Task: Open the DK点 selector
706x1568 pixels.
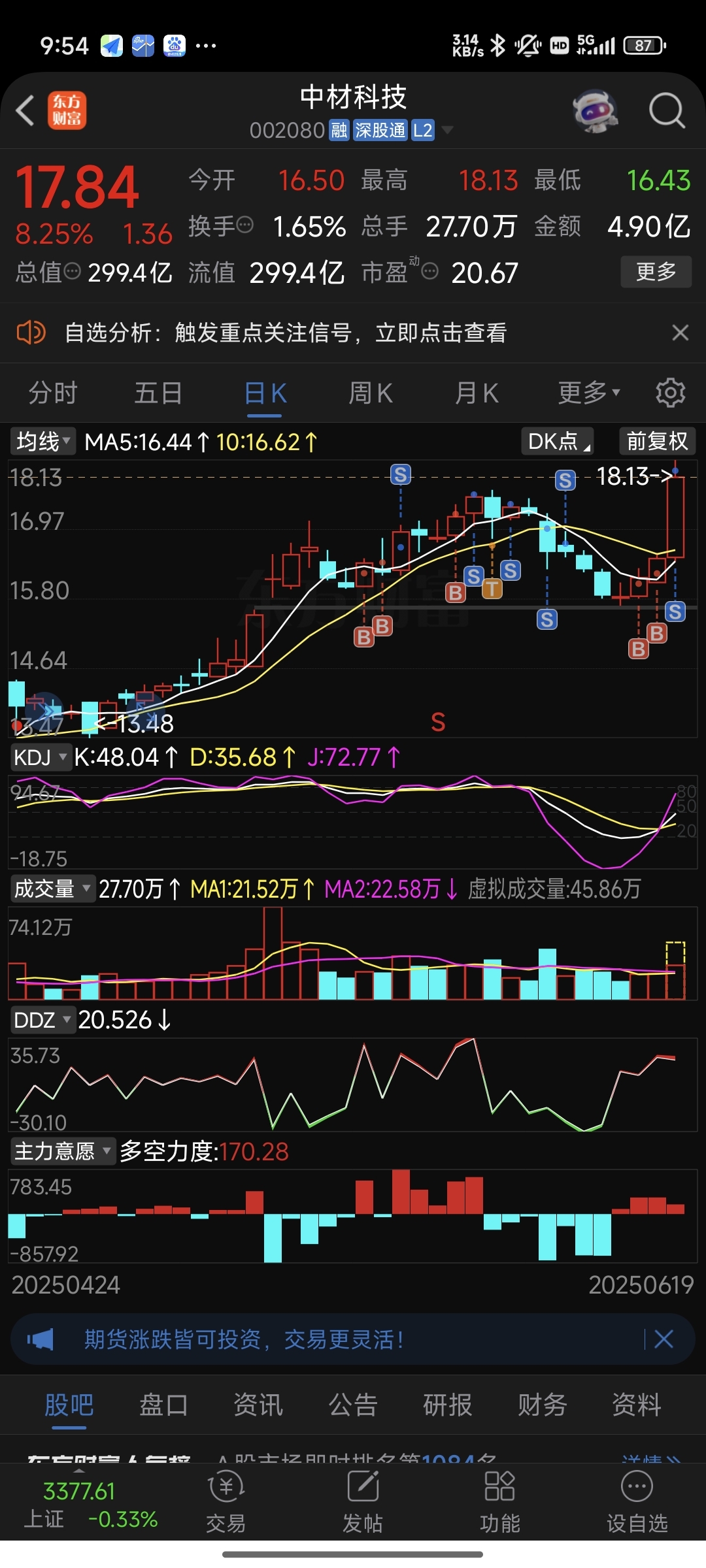Action: [558, 442]
